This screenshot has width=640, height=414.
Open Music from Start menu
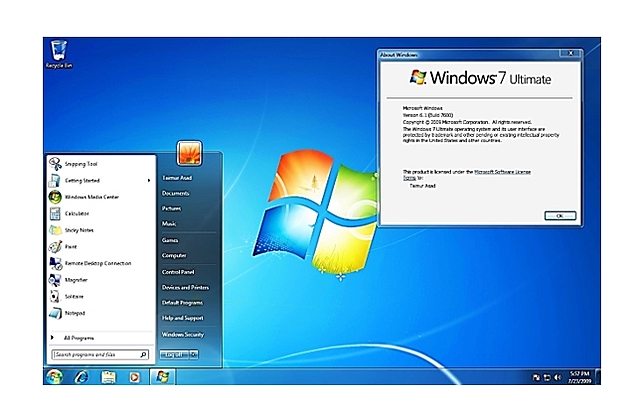coord(169,224)
